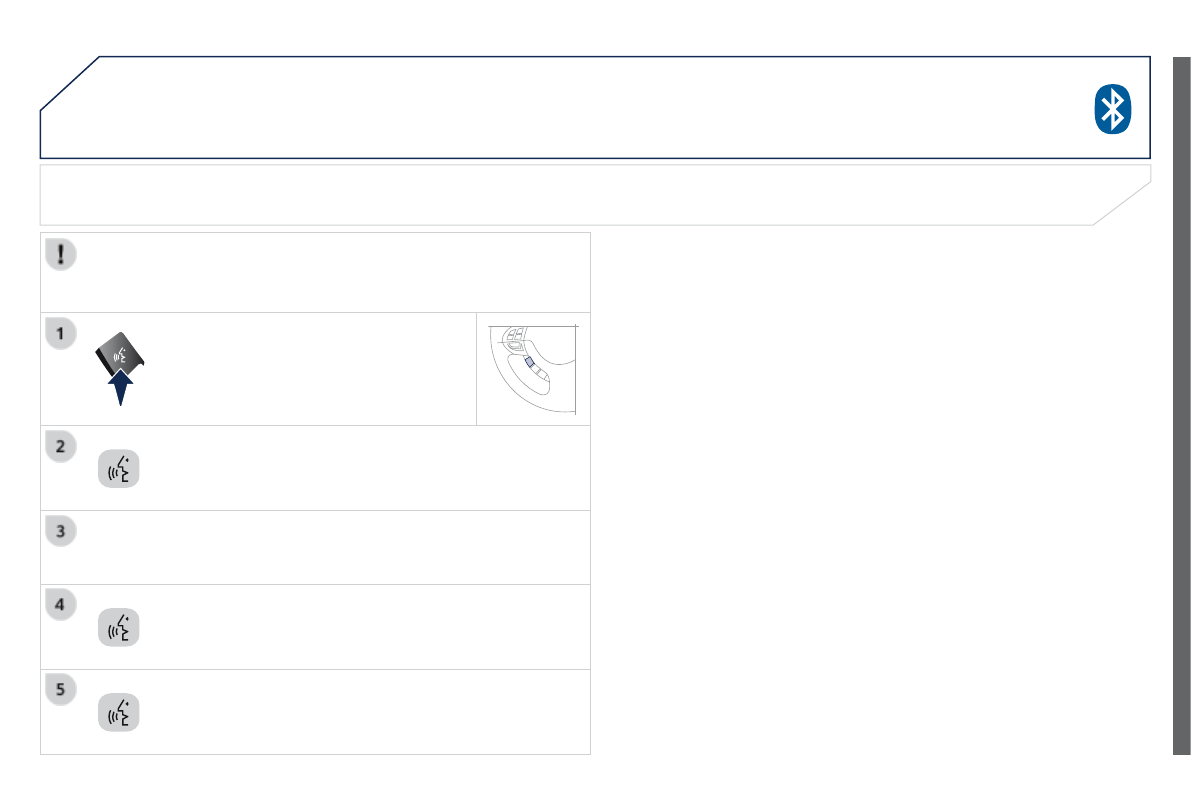Select the voice recognition icon in step 5
1191x794 pixels.
(x=119, y=712)
